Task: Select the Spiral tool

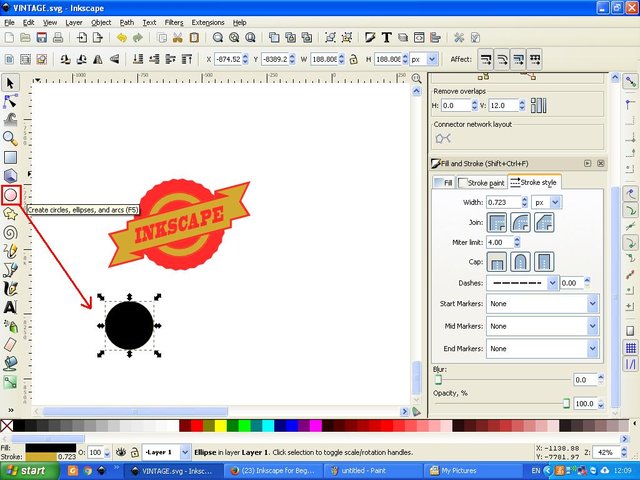Action: 10,233
